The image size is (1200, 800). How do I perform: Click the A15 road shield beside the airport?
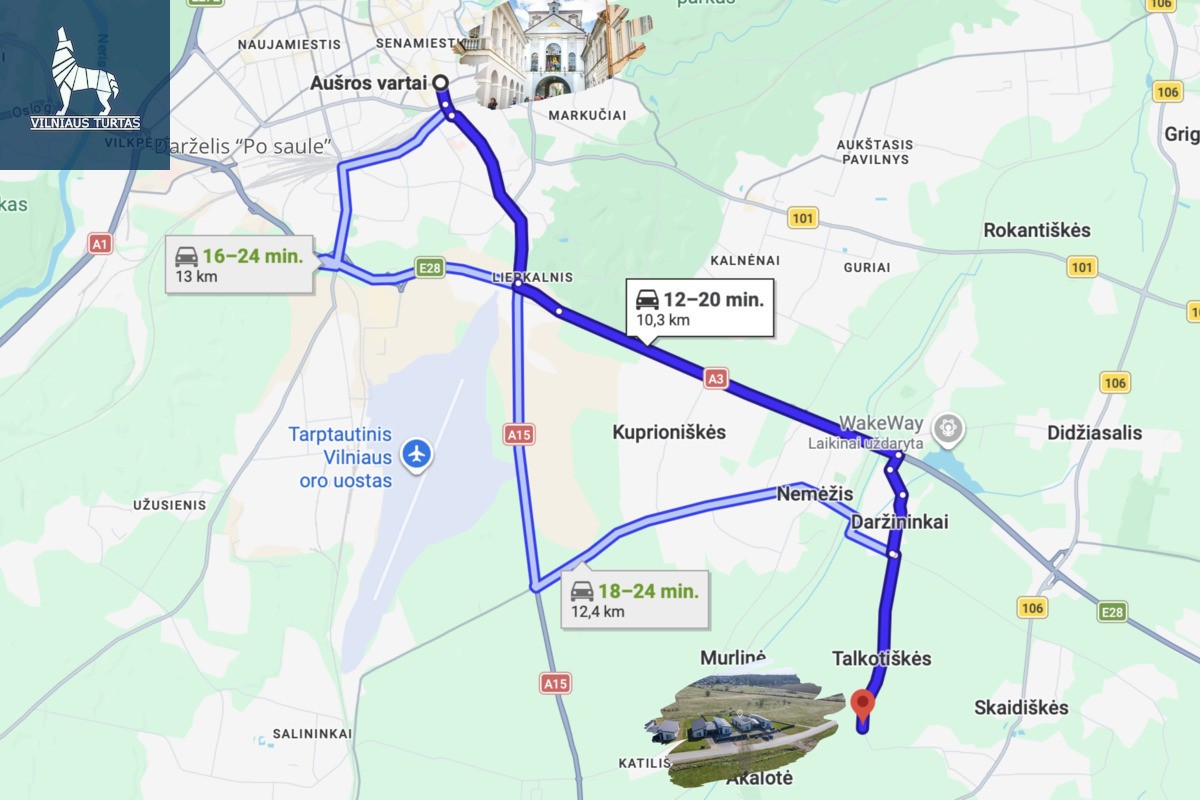(519, 434)
